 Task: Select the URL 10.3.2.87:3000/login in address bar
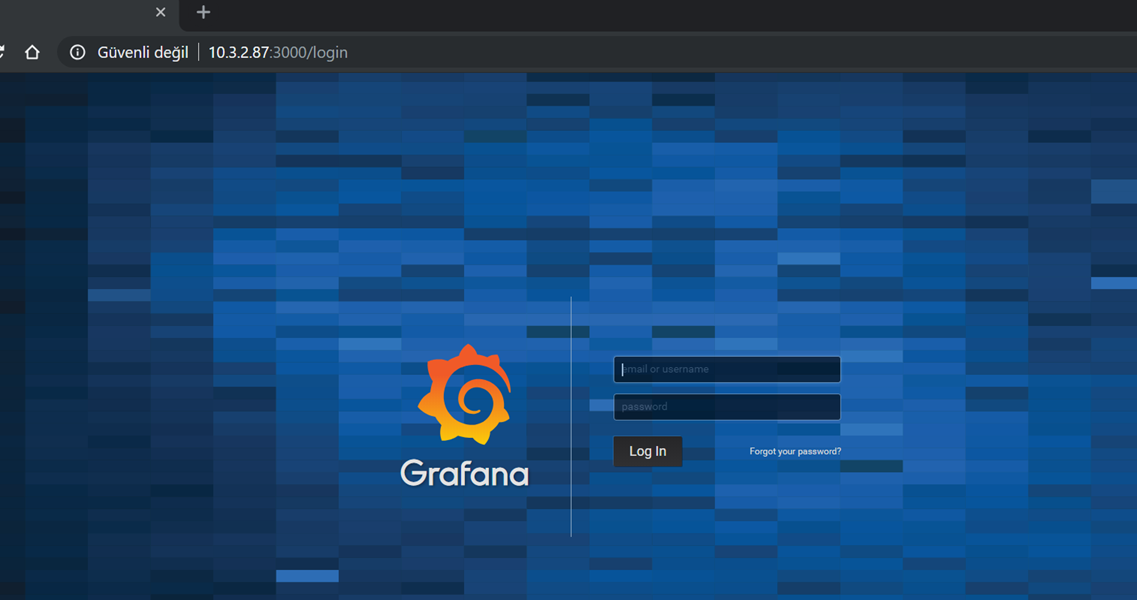(278, 52)
